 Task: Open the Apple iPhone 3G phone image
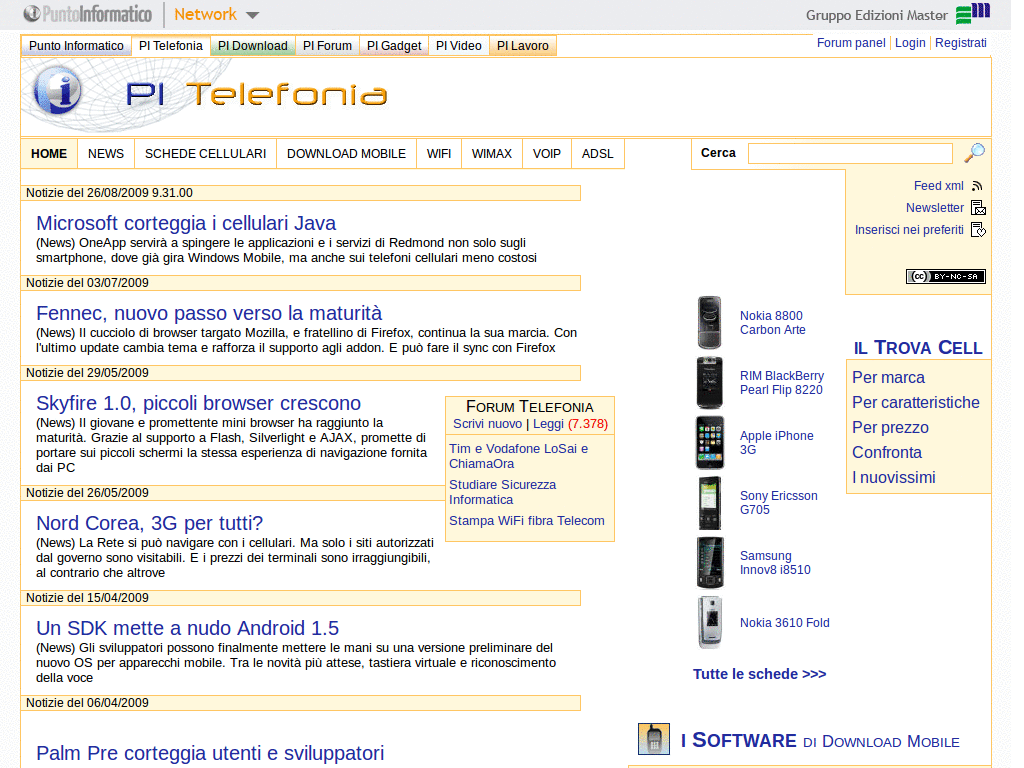coord(710,443)
